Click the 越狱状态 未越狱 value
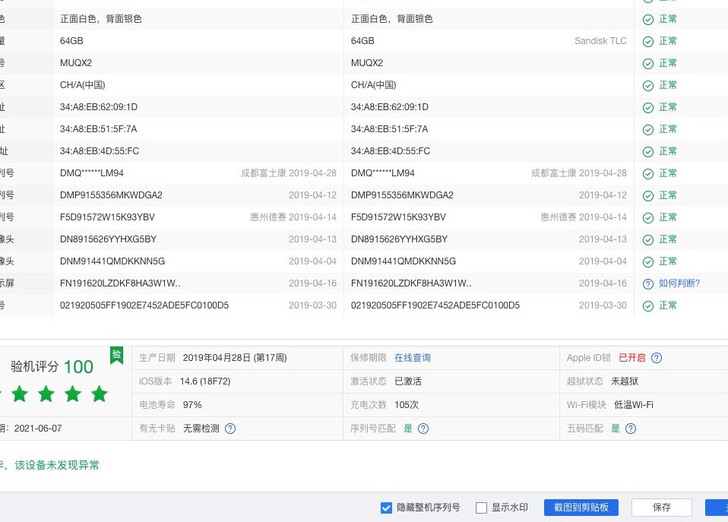The height and width of the screenshot is (522, 728). 624,381
